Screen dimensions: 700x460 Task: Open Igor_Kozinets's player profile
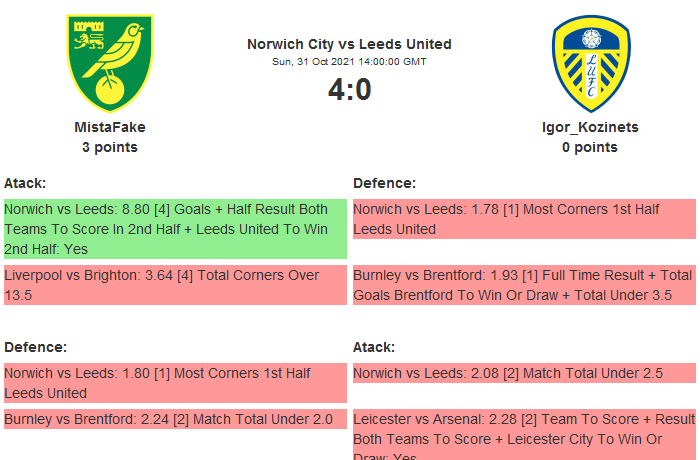[590, 127]
